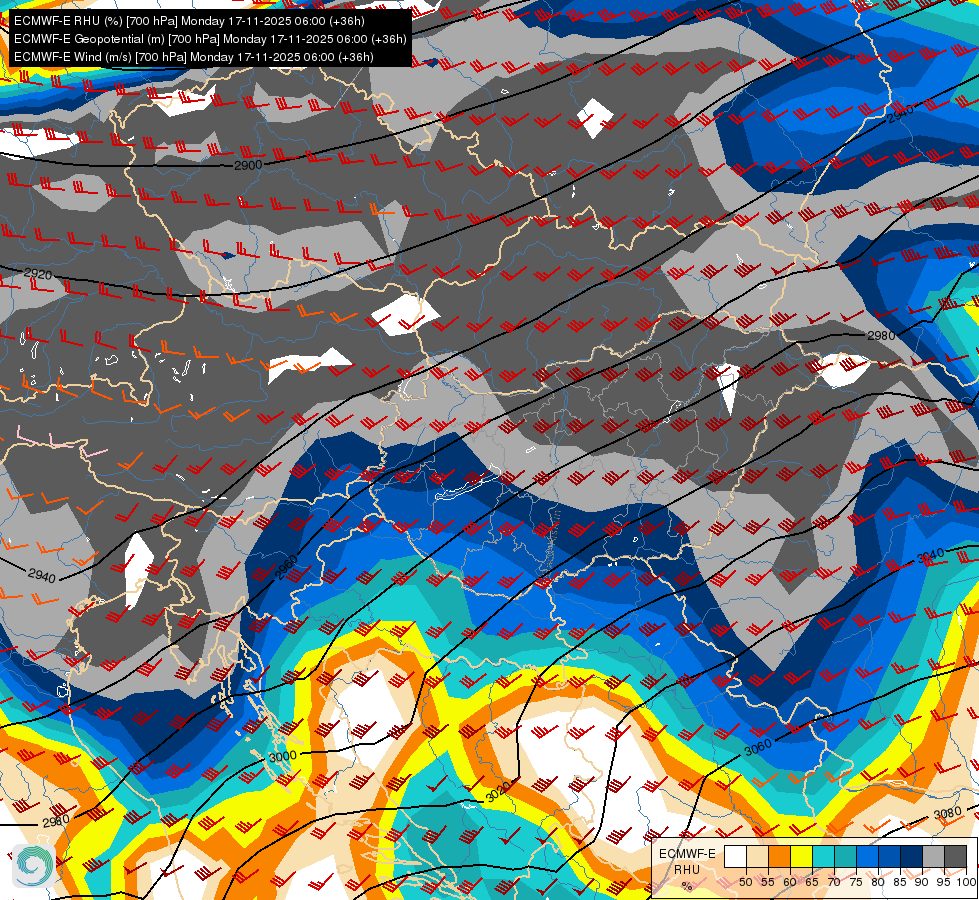Choose the navy 85–90% legend swatch
Screen dimensions: 979x900
[x=912, y=856]
